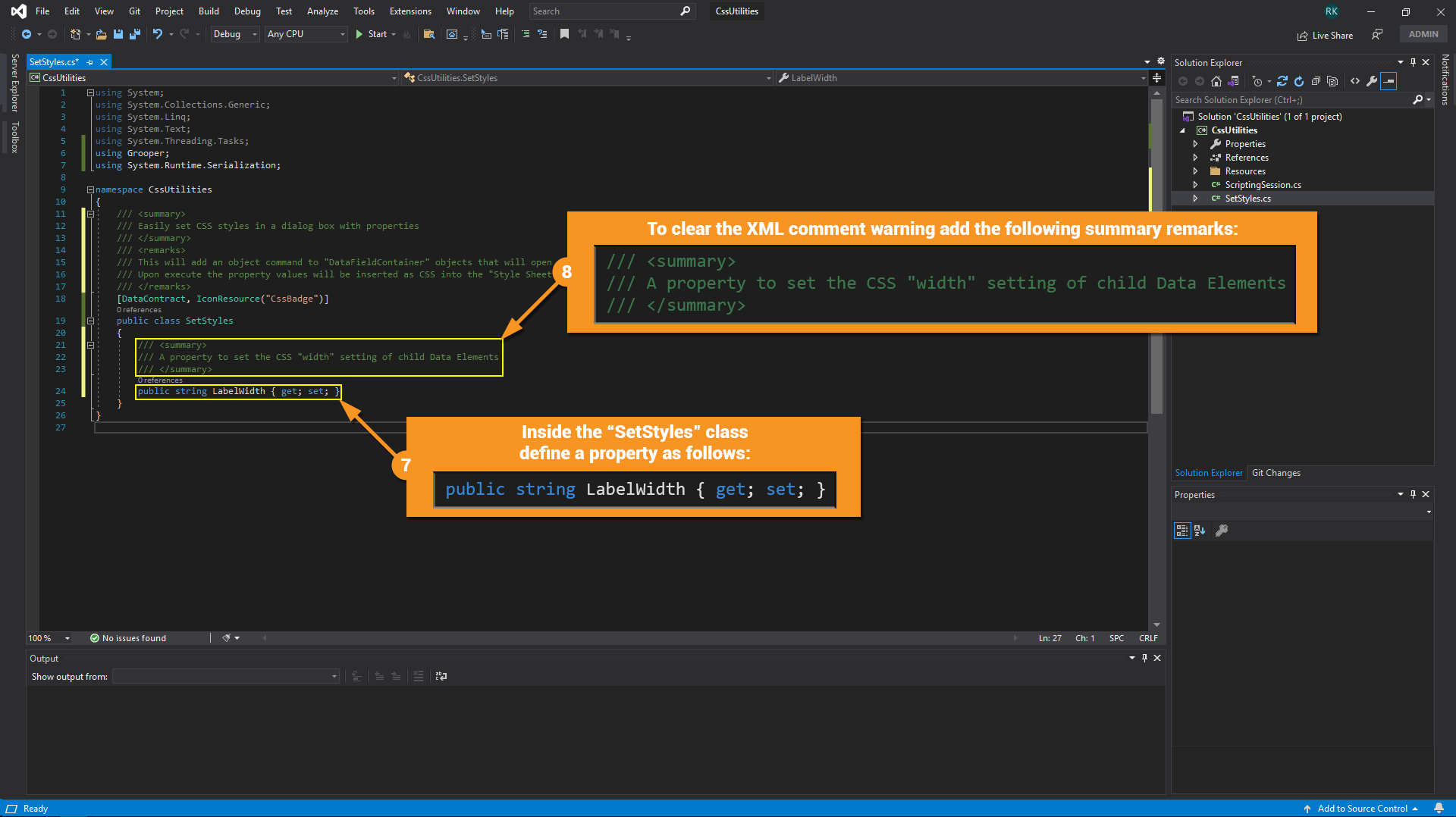Click the Start debugging button
Image resolution: width=1456 pixels, height=817 pixels.
click(x=371, y=34)
